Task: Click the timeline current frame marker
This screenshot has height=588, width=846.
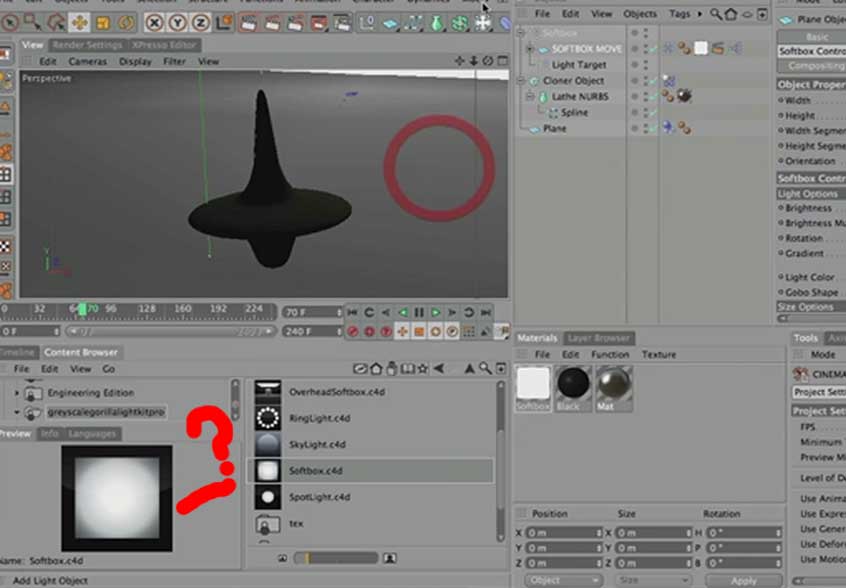Action: 82,310
